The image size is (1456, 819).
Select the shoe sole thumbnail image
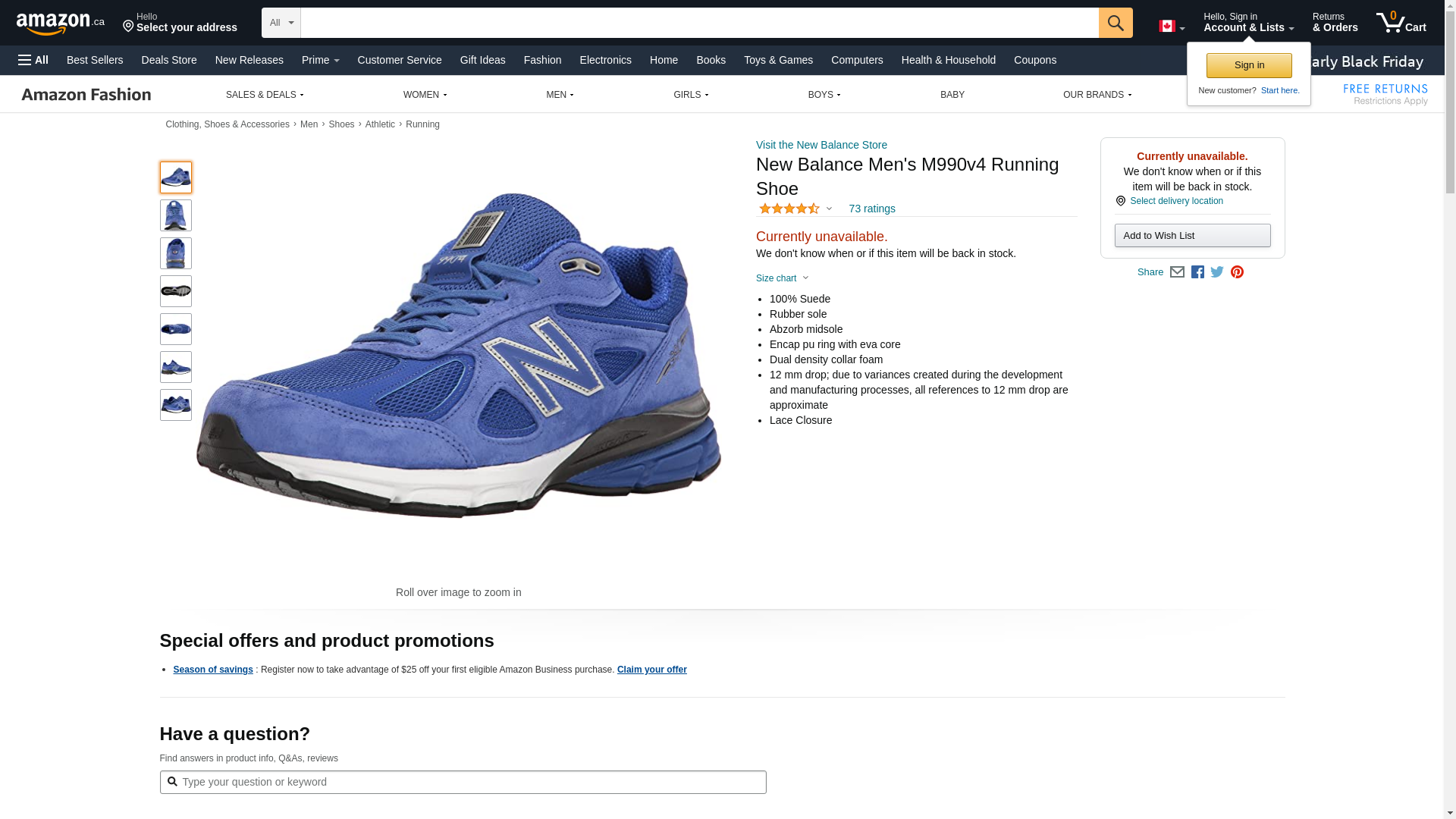tap(176, 291)
